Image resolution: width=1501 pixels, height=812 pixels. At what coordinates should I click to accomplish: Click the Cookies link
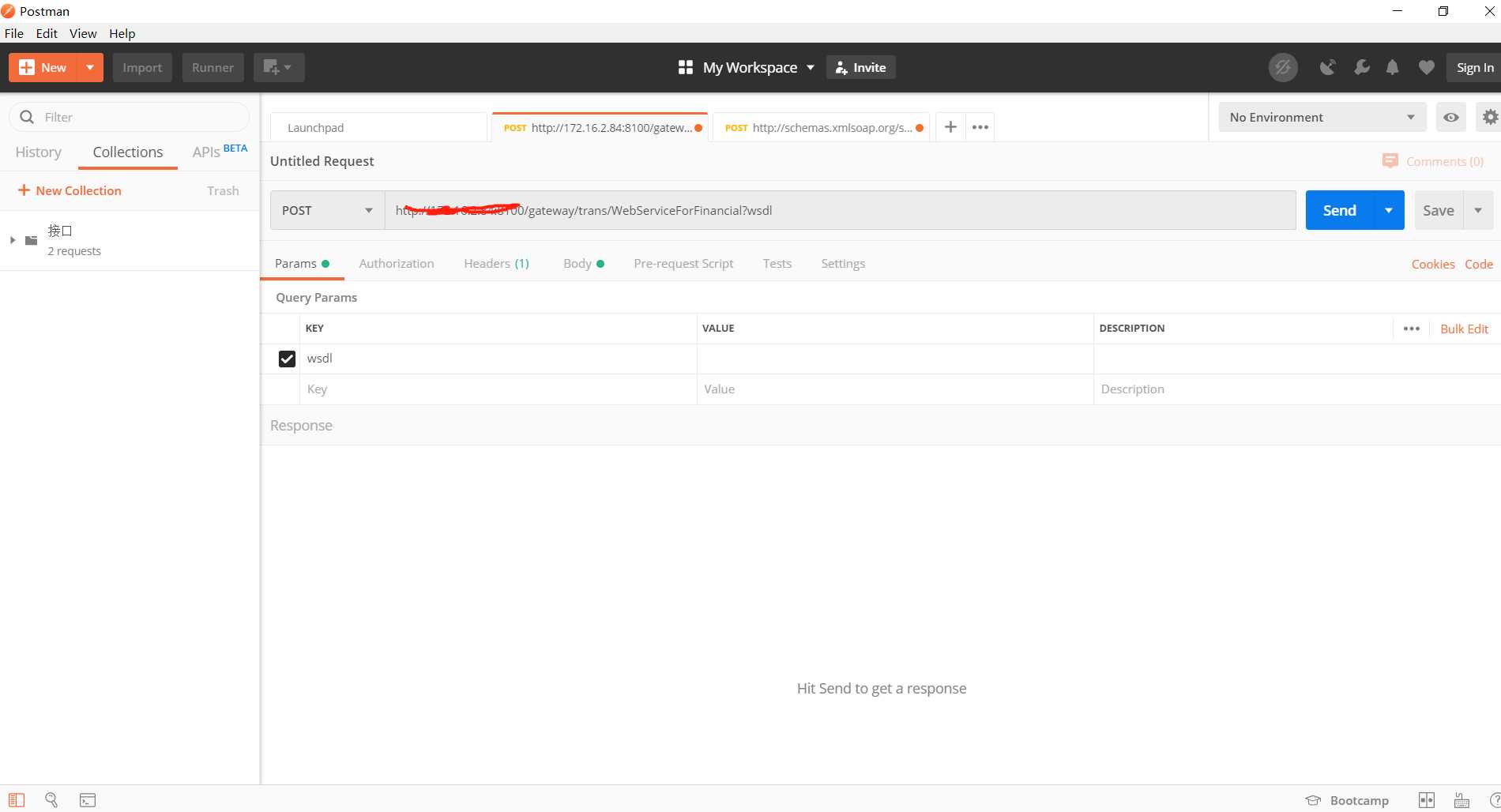[1433, 264]
